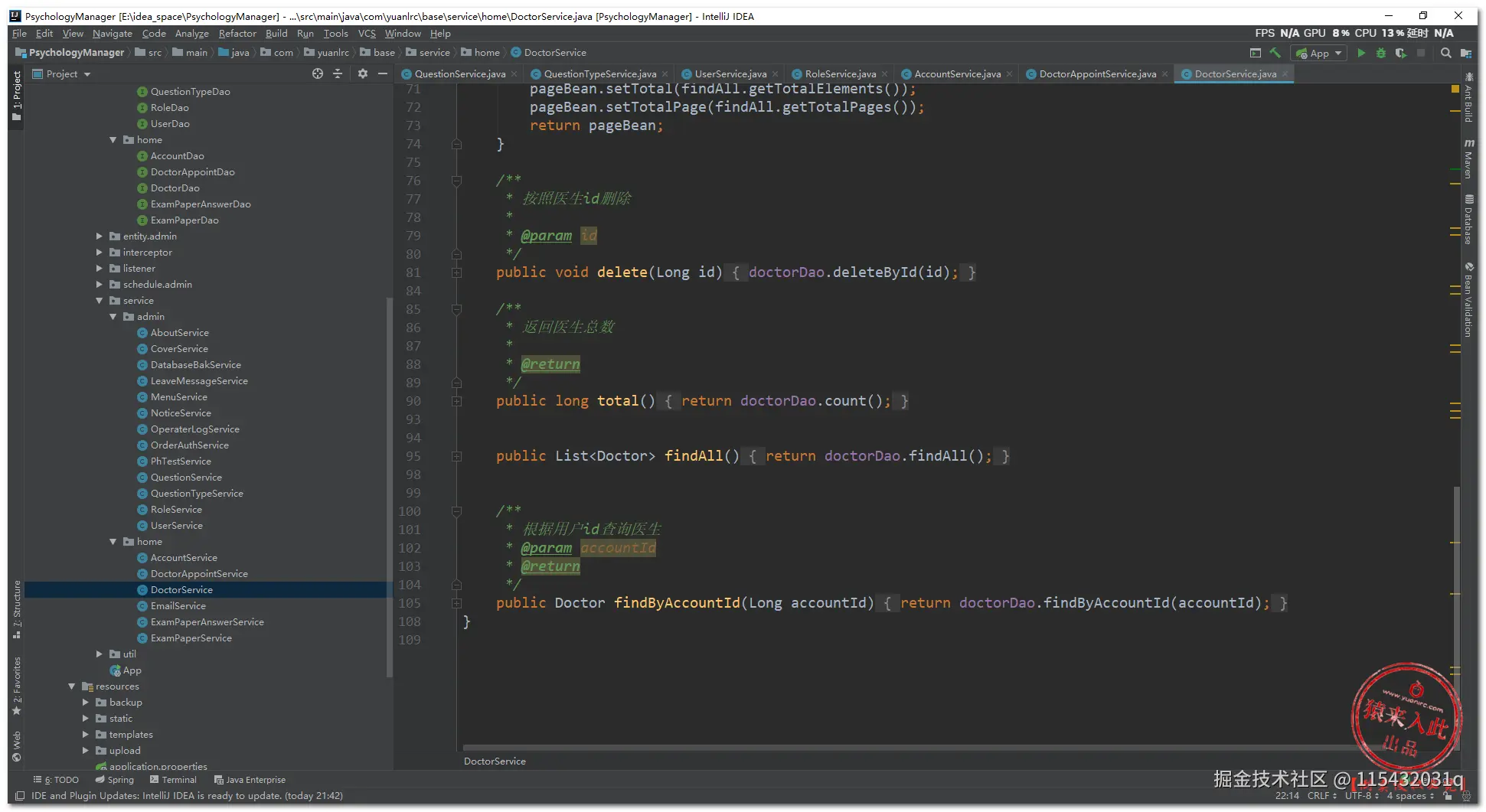This screenshot has width=1486, height=812.
Task: Expand folded total method at line 90
Action: click(x=457, y=401)
